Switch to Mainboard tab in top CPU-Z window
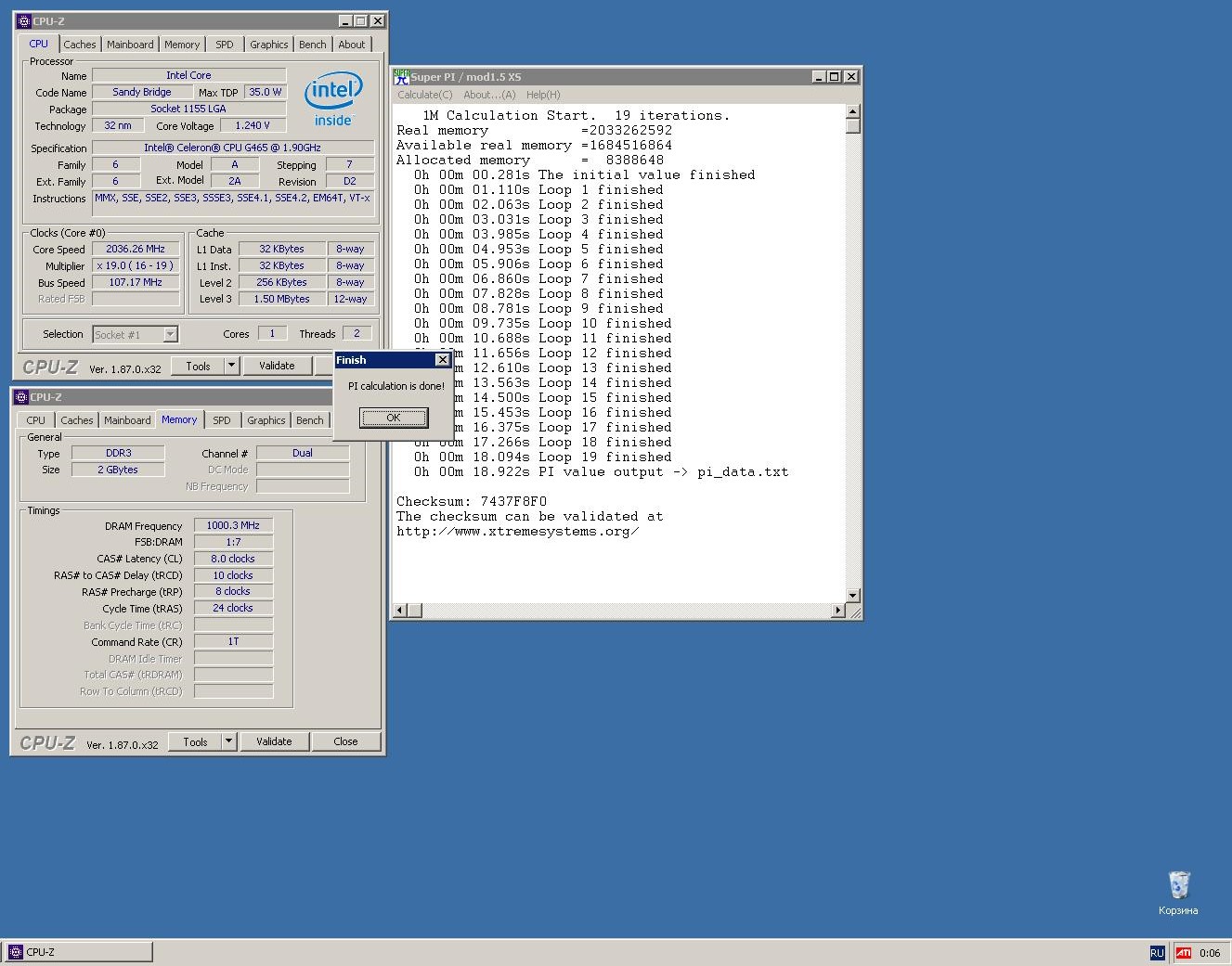The width and height of the screenshot is (1232, 966). tap(130, 45)
